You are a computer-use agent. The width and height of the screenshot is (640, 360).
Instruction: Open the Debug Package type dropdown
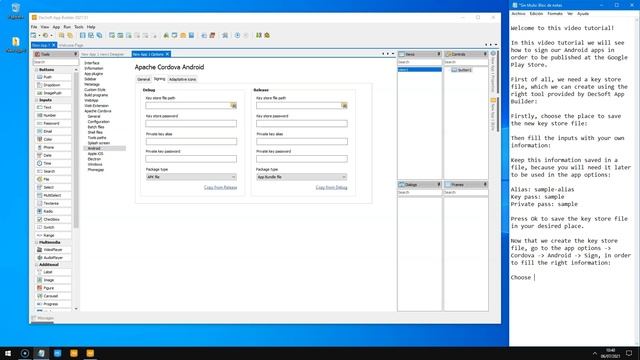click(191, 177)
